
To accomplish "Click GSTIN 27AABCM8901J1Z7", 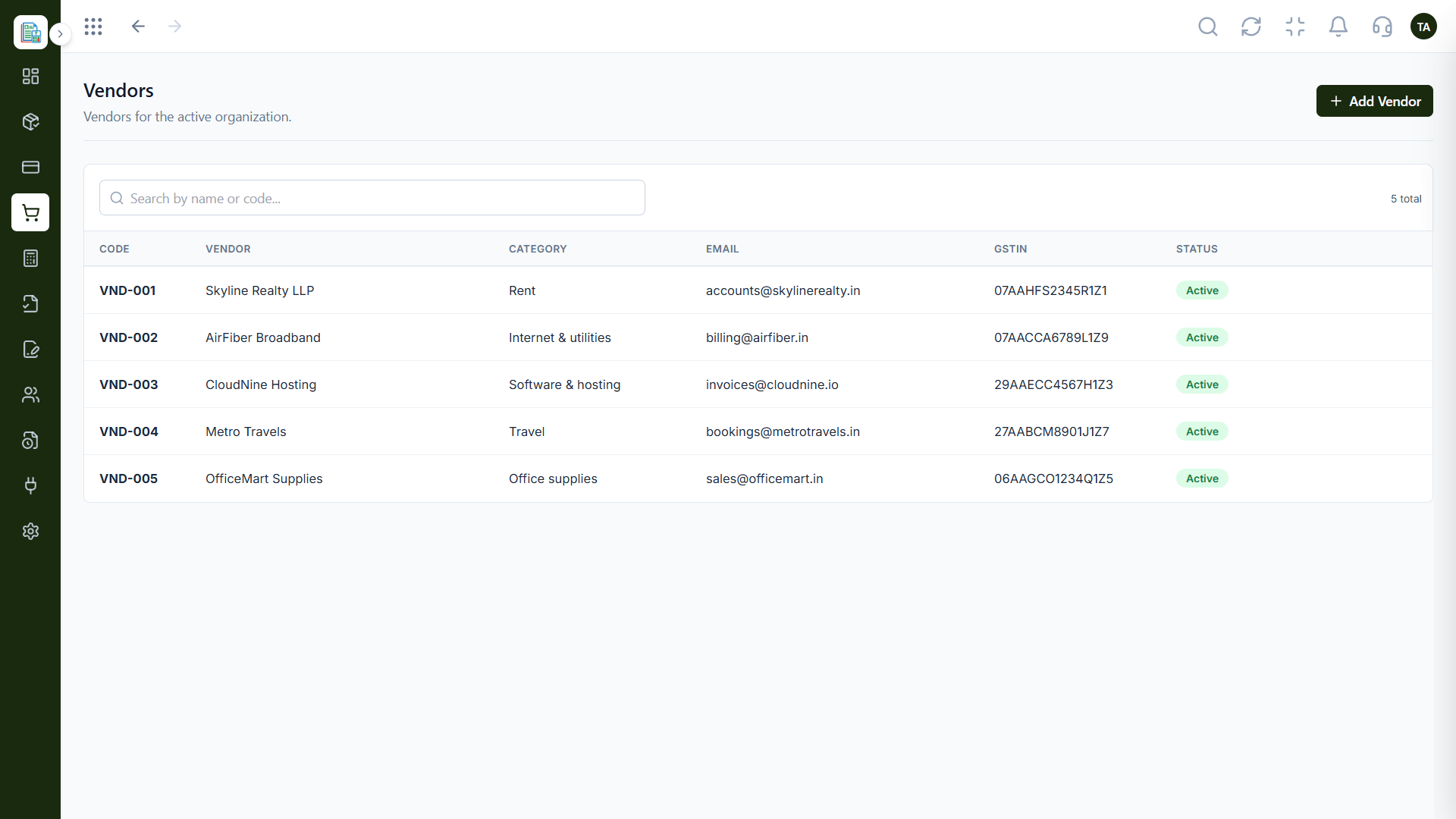I will [1052, 431].
